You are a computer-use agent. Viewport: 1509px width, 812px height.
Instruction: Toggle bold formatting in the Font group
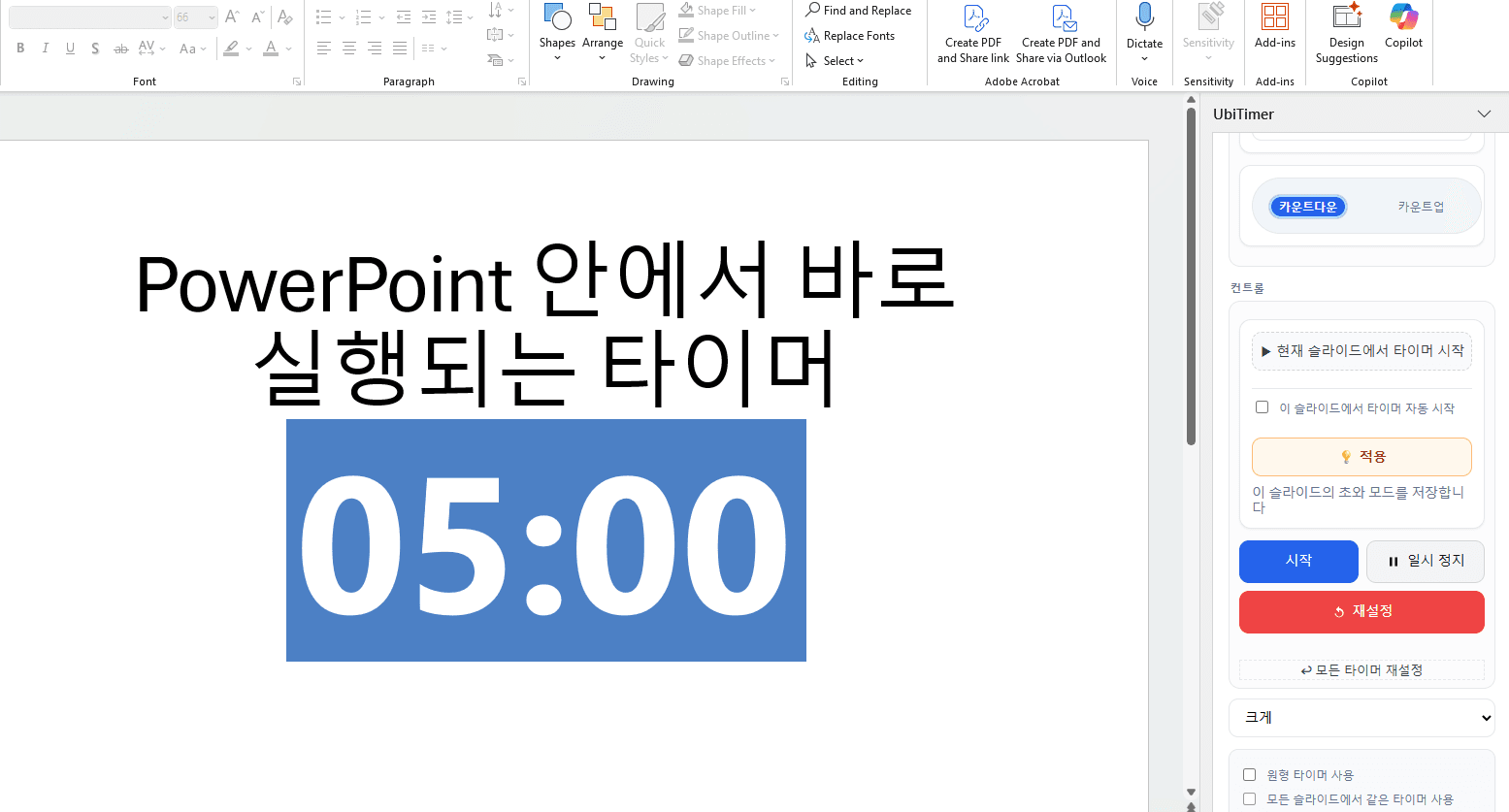[x=19, y=48]
